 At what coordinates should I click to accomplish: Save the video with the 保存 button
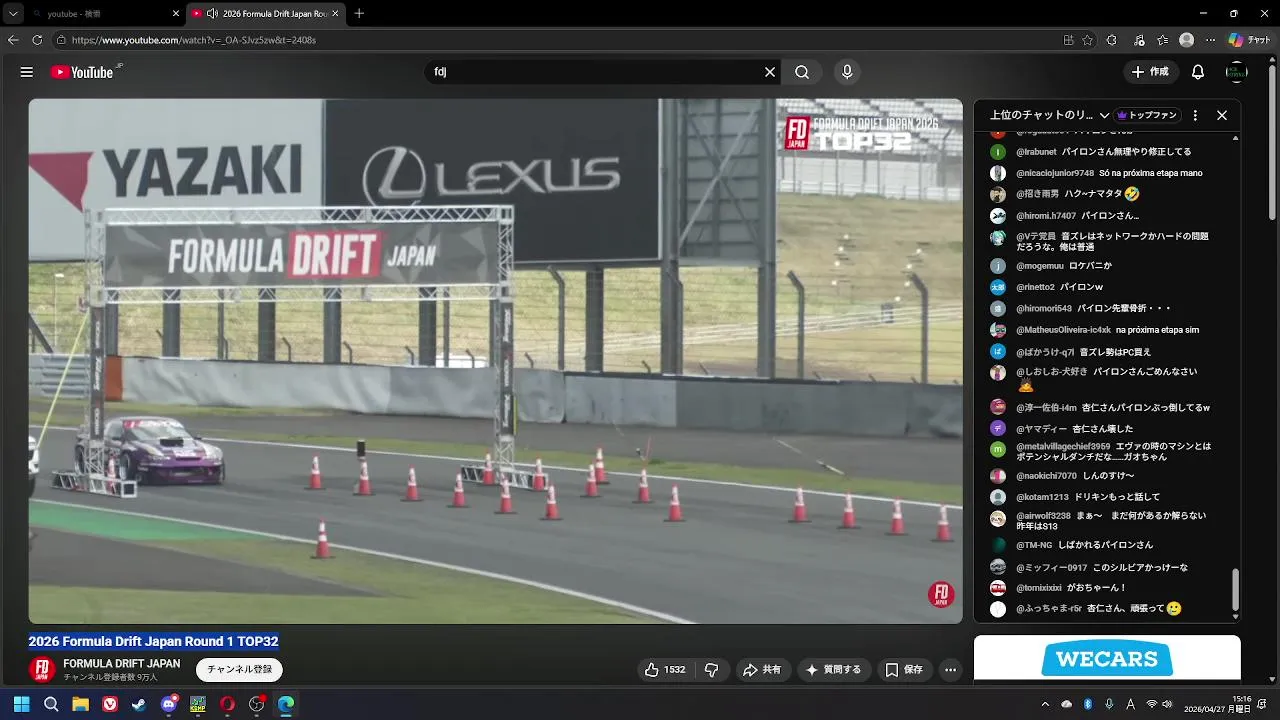(x=904, y=670)
